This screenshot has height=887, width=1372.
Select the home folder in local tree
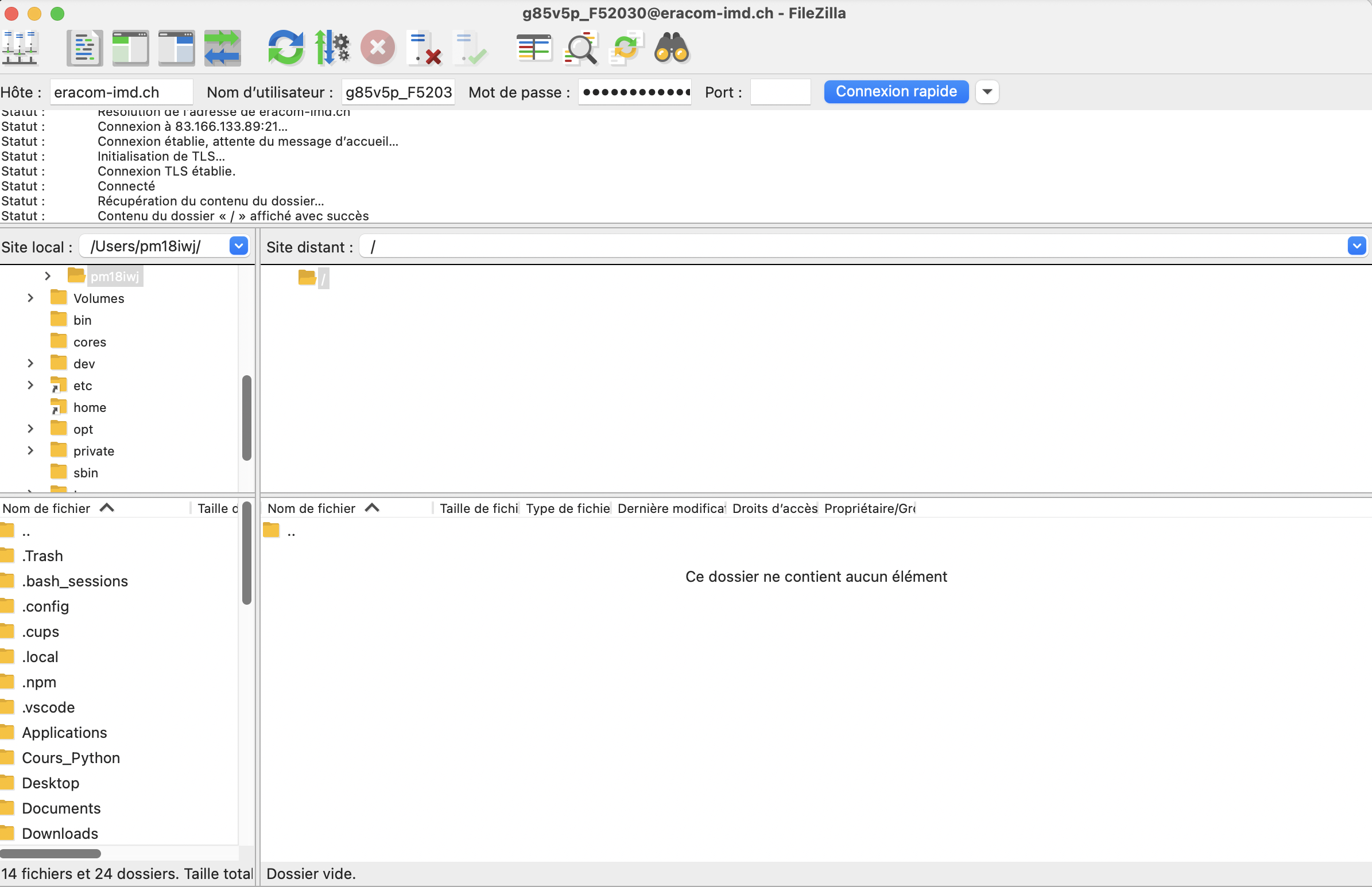(x=90, y=407)
